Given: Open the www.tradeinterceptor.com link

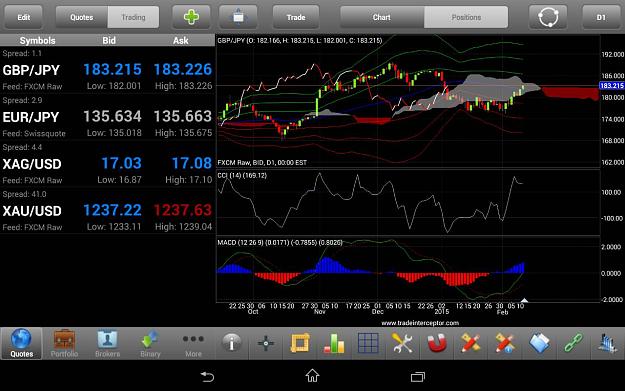Looking at the screenshot, I should point(420,323).
